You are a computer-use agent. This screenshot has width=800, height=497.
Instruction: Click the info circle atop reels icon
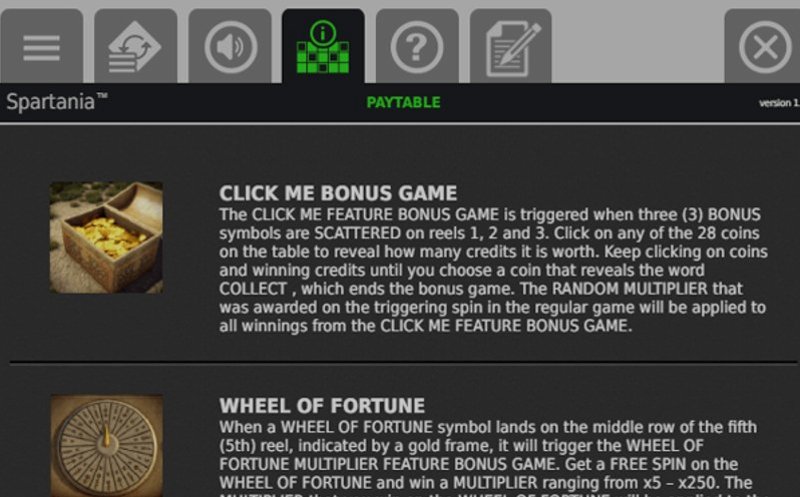323,33
